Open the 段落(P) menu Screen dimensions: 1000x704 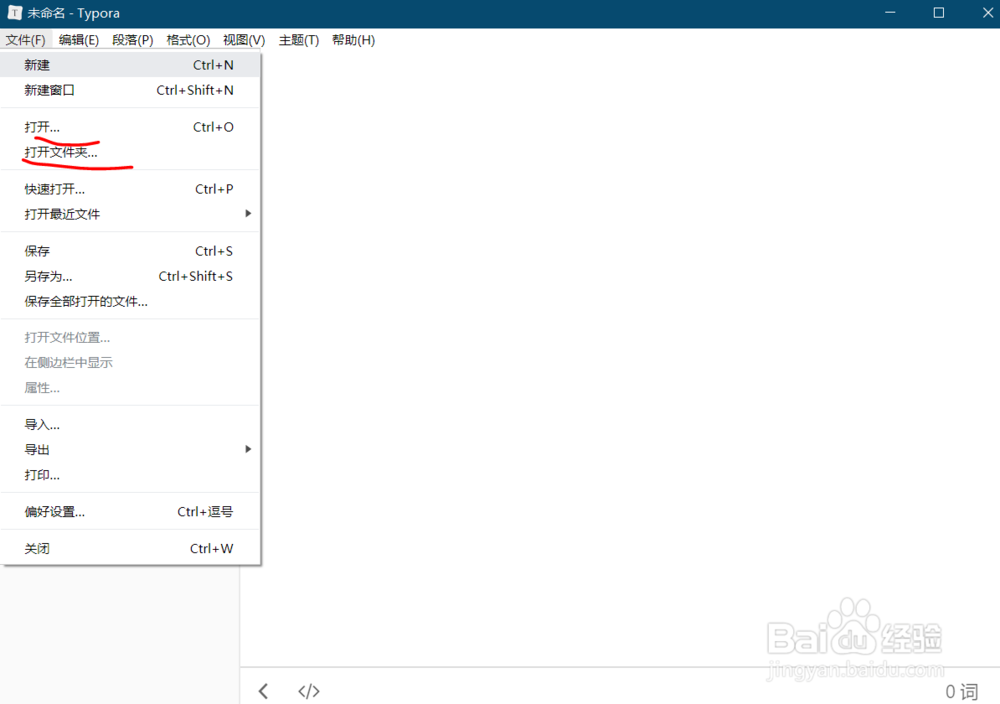click(133, 40)
